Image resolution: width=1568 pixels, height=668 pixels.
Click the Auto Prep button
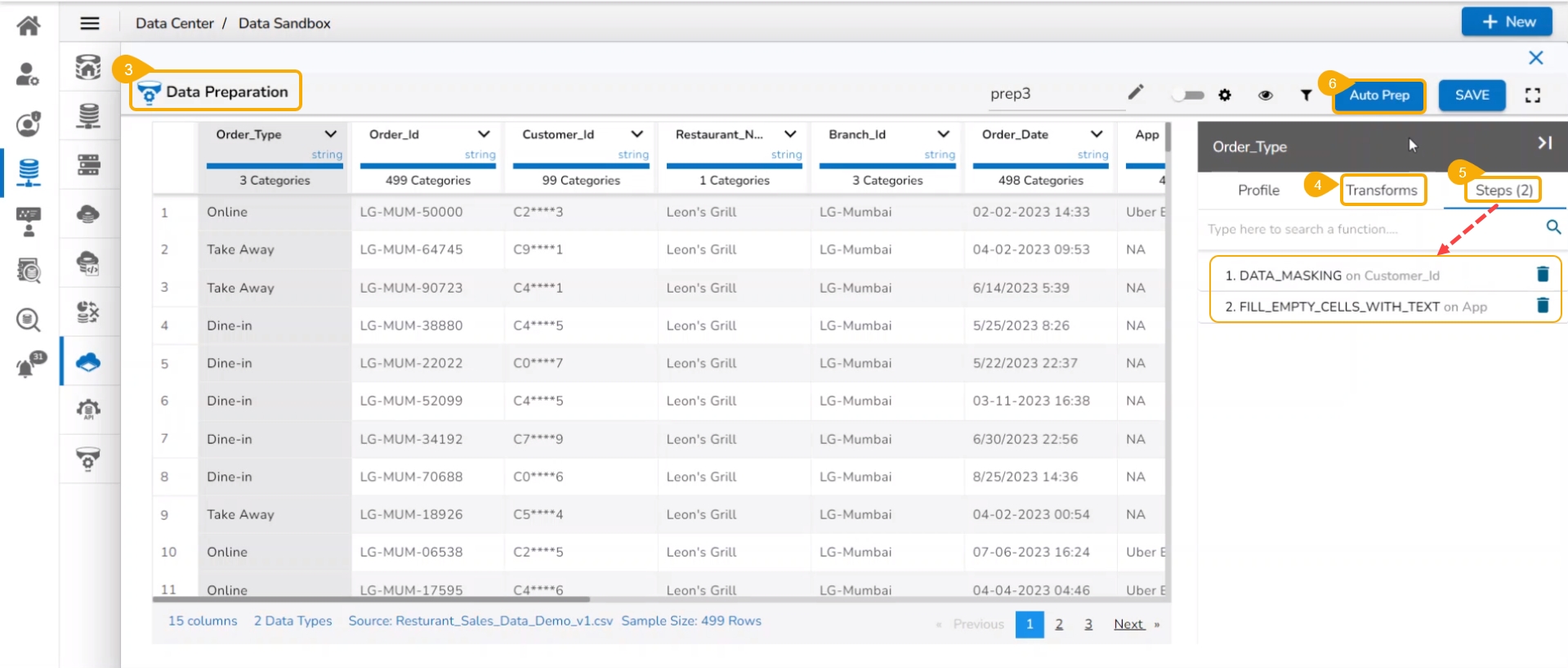1378,95
